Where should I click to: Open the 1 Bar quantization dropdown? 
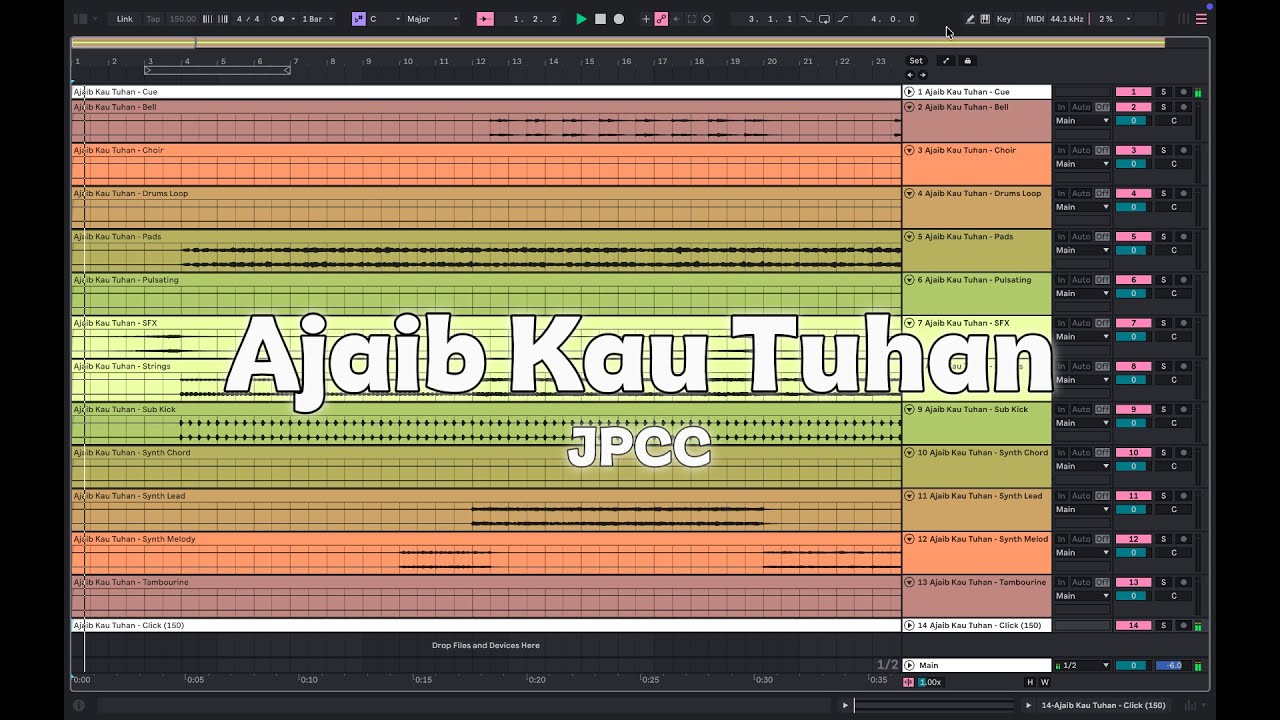[x=318, y=19]
